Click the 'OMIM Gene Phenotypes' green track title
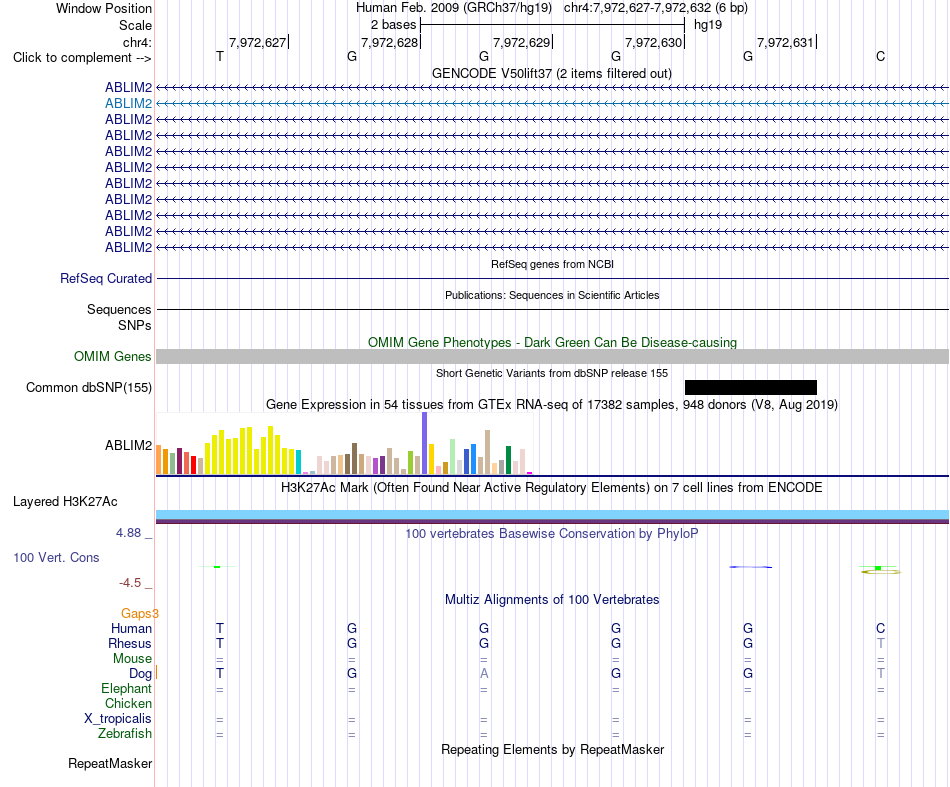 click(x=552, y=342)
